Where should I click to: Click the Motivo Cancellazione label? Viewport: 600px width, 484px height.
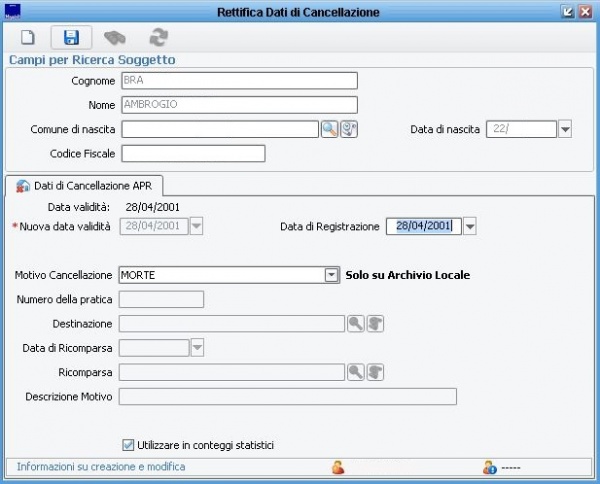coord(64,275)
